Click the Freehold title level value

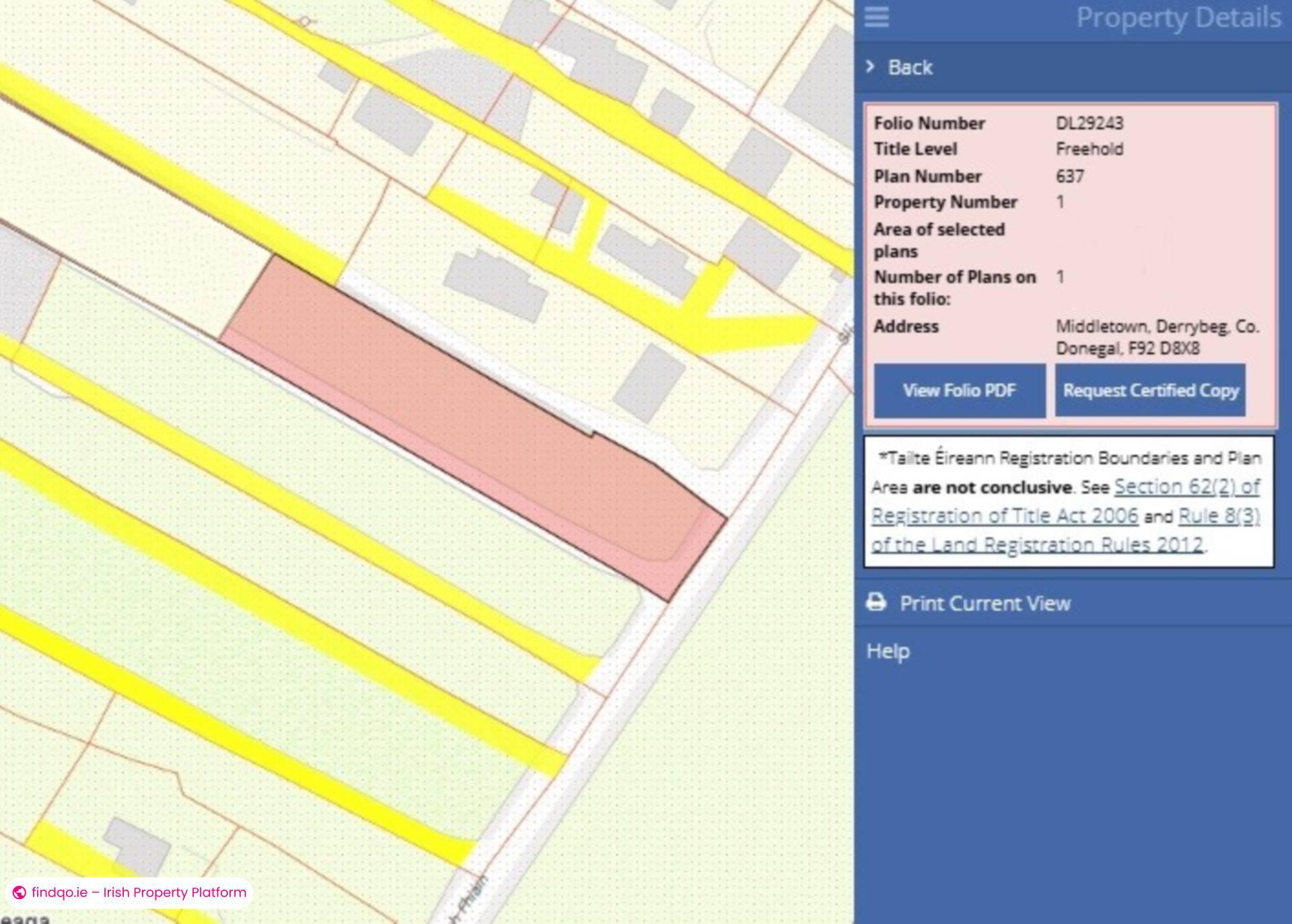pos(1088,149)
